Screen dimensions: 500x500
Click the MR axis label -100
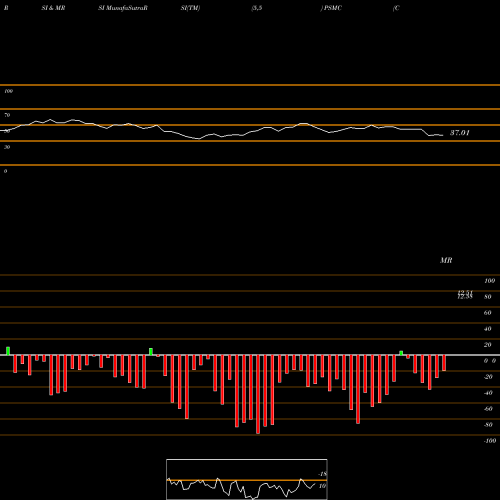click(490, 441)
